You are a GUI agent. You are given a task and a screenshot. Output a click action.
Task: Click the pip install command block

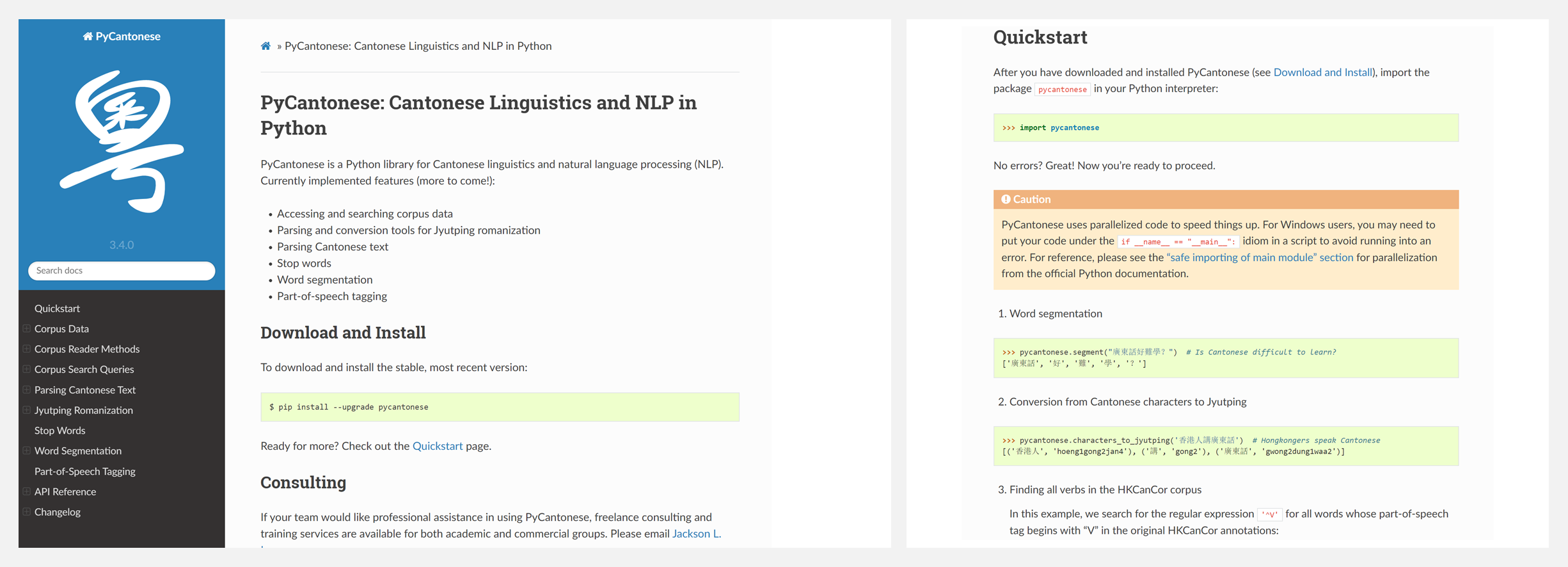500,407
